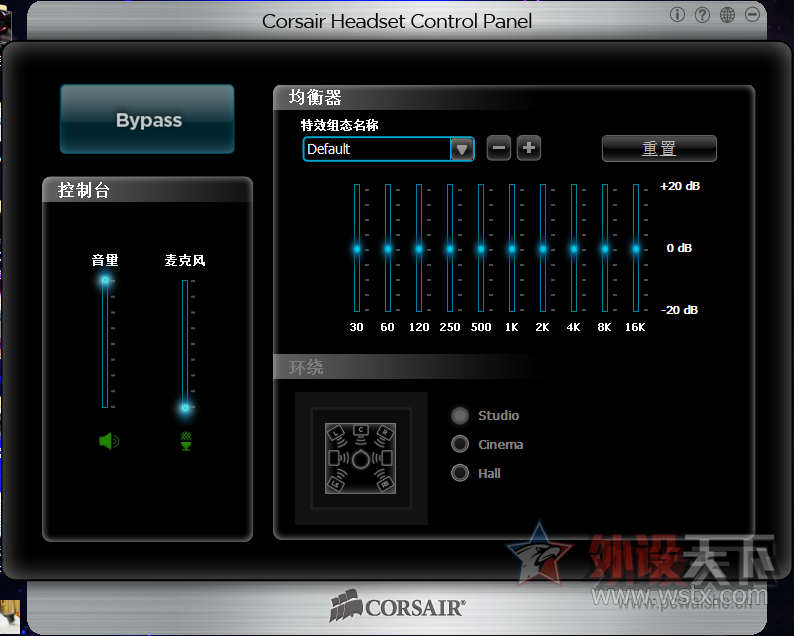Click the info icon in title bar

[x=677, y=15]
